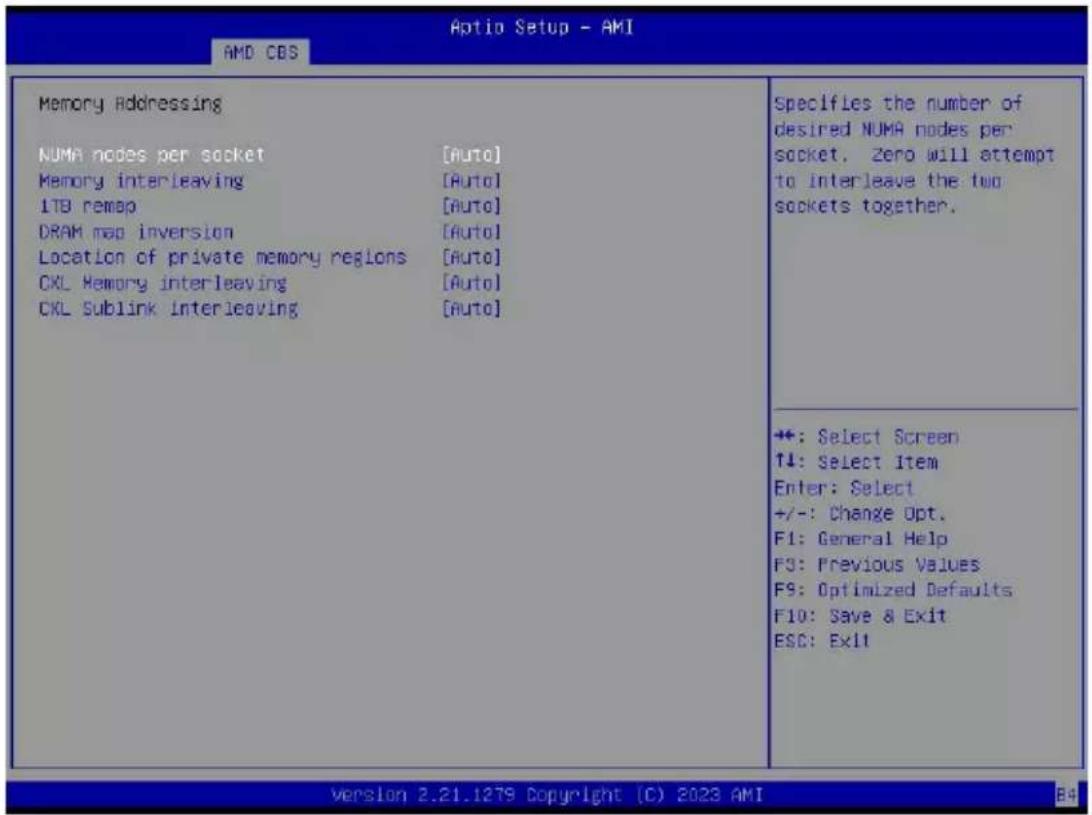Select Location of private memory regions

tap(222, 257)
